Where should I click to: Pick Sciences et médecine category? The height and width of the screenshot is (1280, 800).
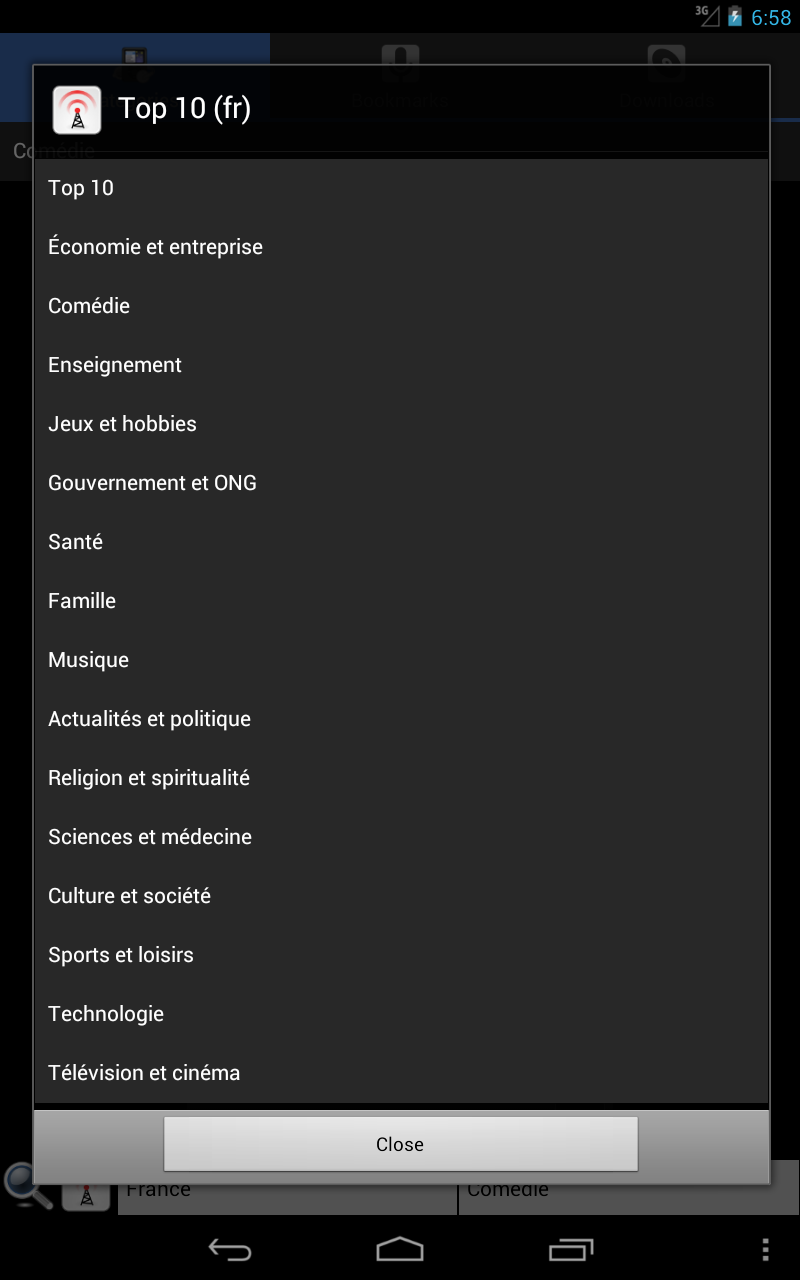pyautogui.click(x=401, y=837)
